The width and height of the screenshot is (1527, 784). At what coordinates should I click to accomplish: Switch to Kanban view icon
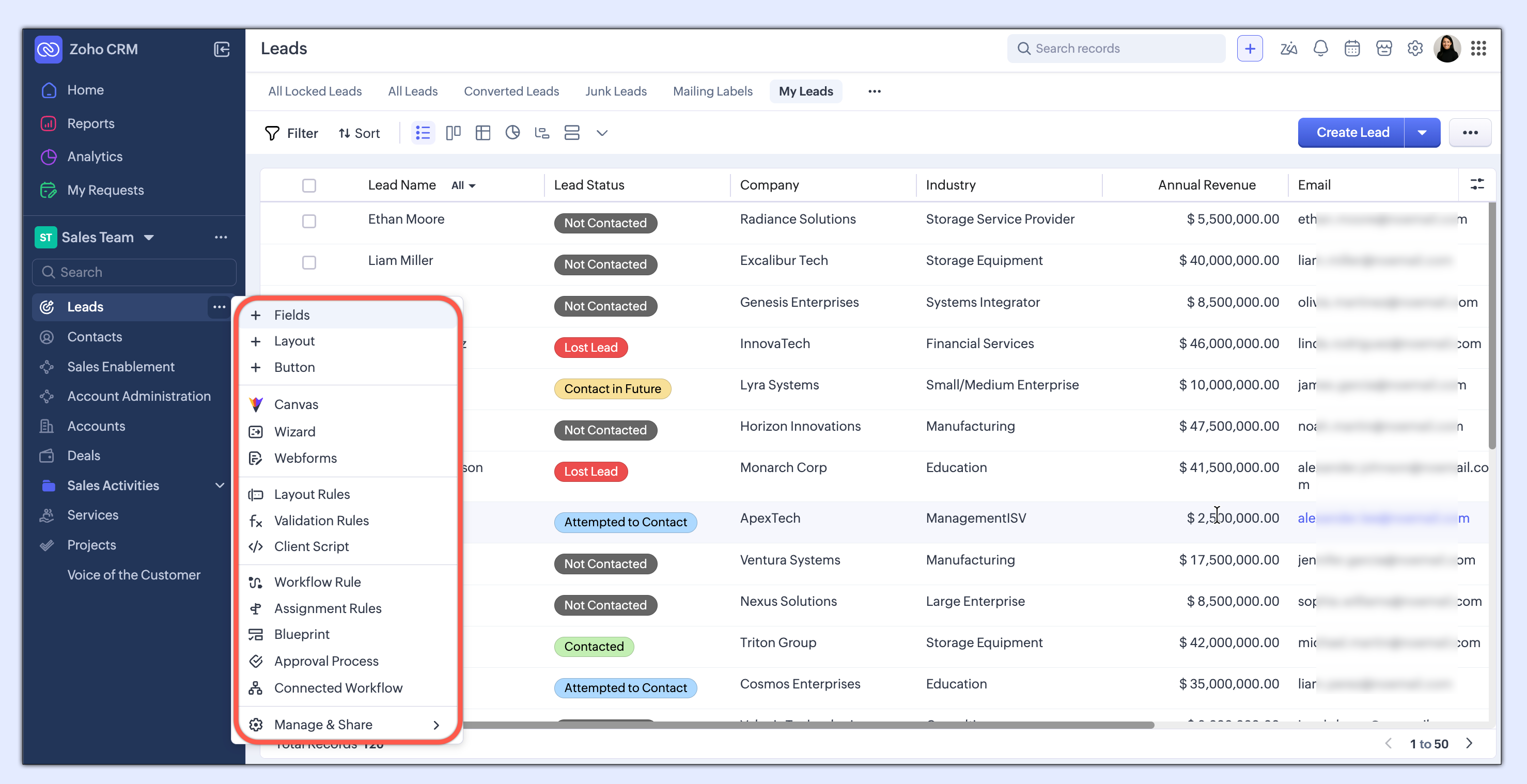point(453,133)
